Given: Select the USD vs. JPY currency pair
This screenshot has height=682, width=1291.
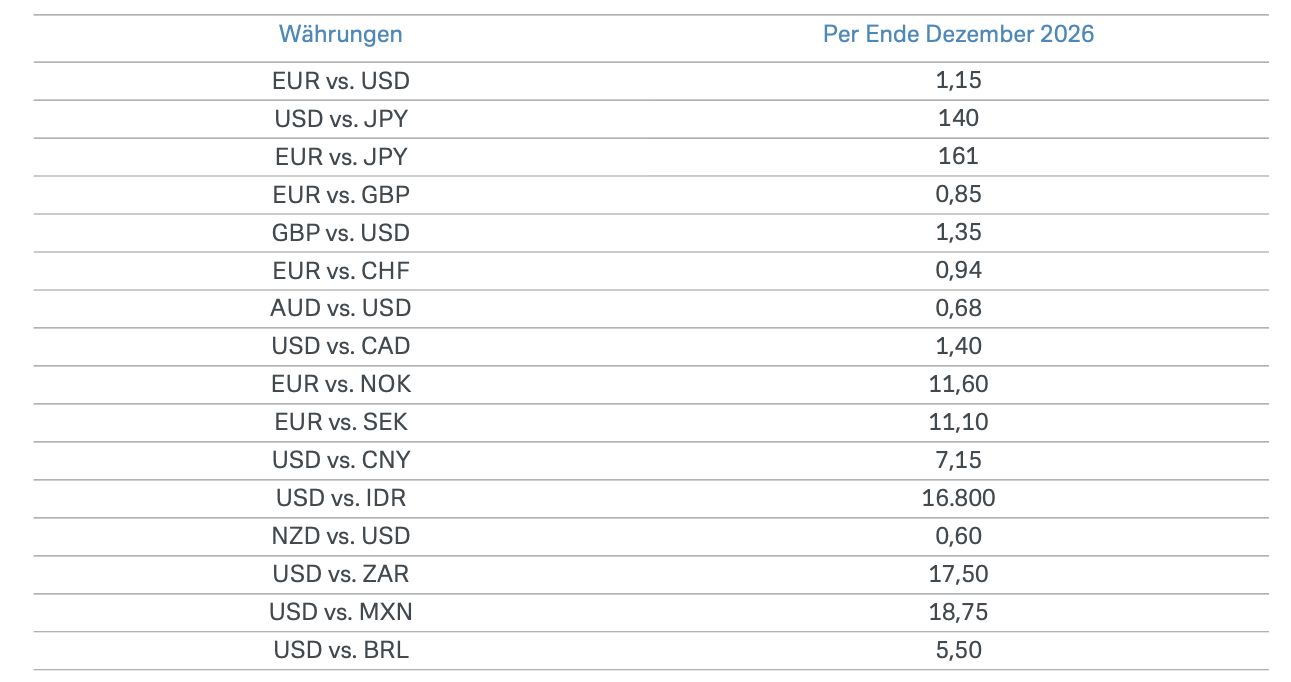Looking at the screenshot, I should coord(340,119).
